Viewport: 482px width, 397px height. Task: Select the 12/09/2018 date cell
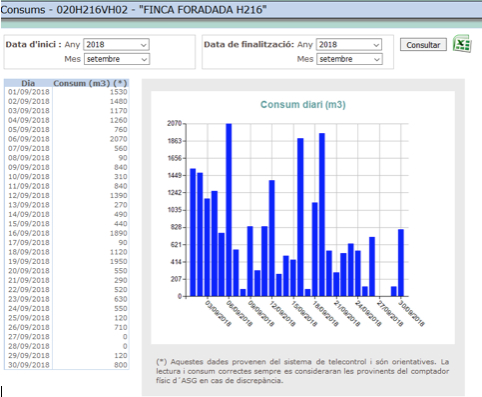29,196
